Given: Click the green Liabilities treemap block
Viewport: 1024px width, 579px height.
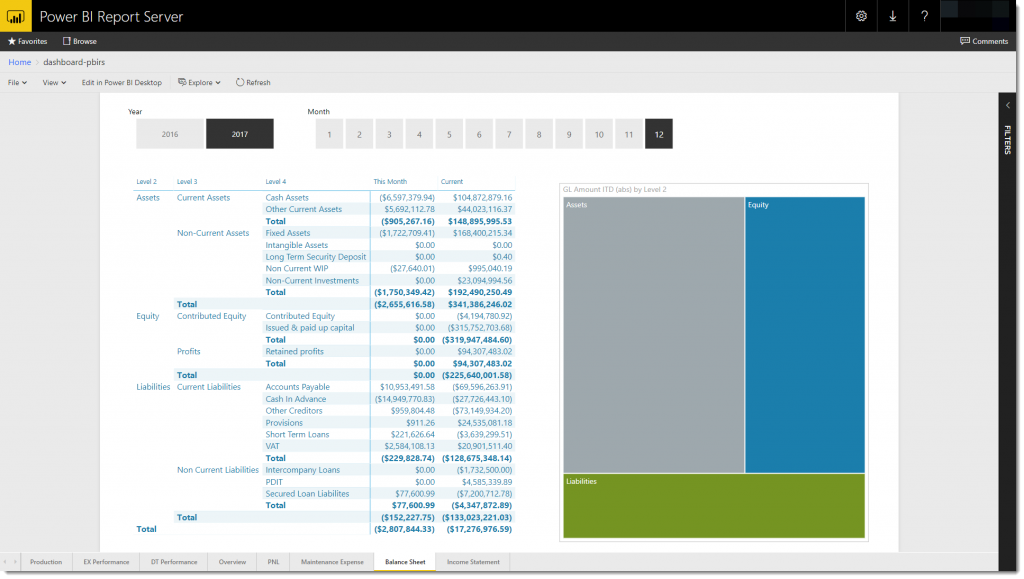Looking at the screenshot, I should [x=714, y=506].
